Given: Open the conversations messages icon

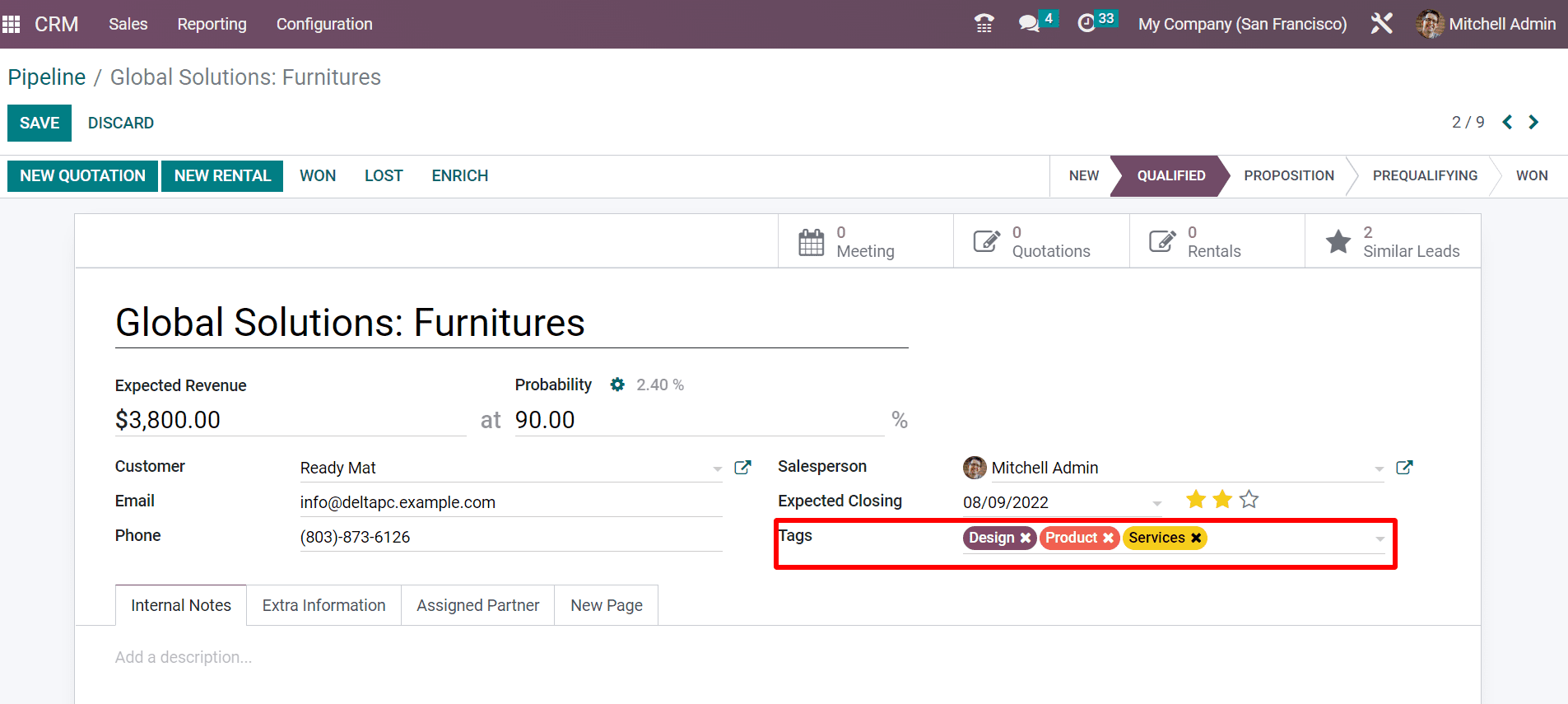Looking at the screenshot, I should click(x=1029, y=24).
